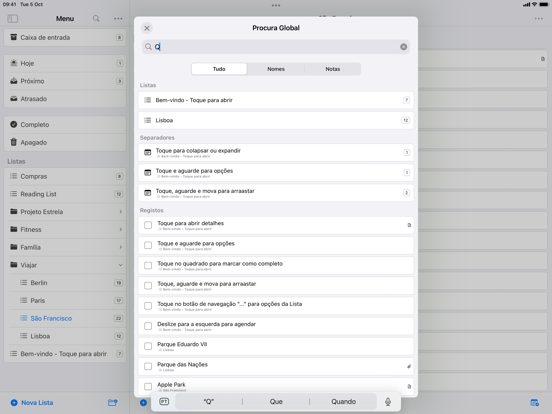Image resolution: width=552 pixels, height=414 pixels.
Task: Open the Bem-vindo list search result
Action: tap(276, 100)
